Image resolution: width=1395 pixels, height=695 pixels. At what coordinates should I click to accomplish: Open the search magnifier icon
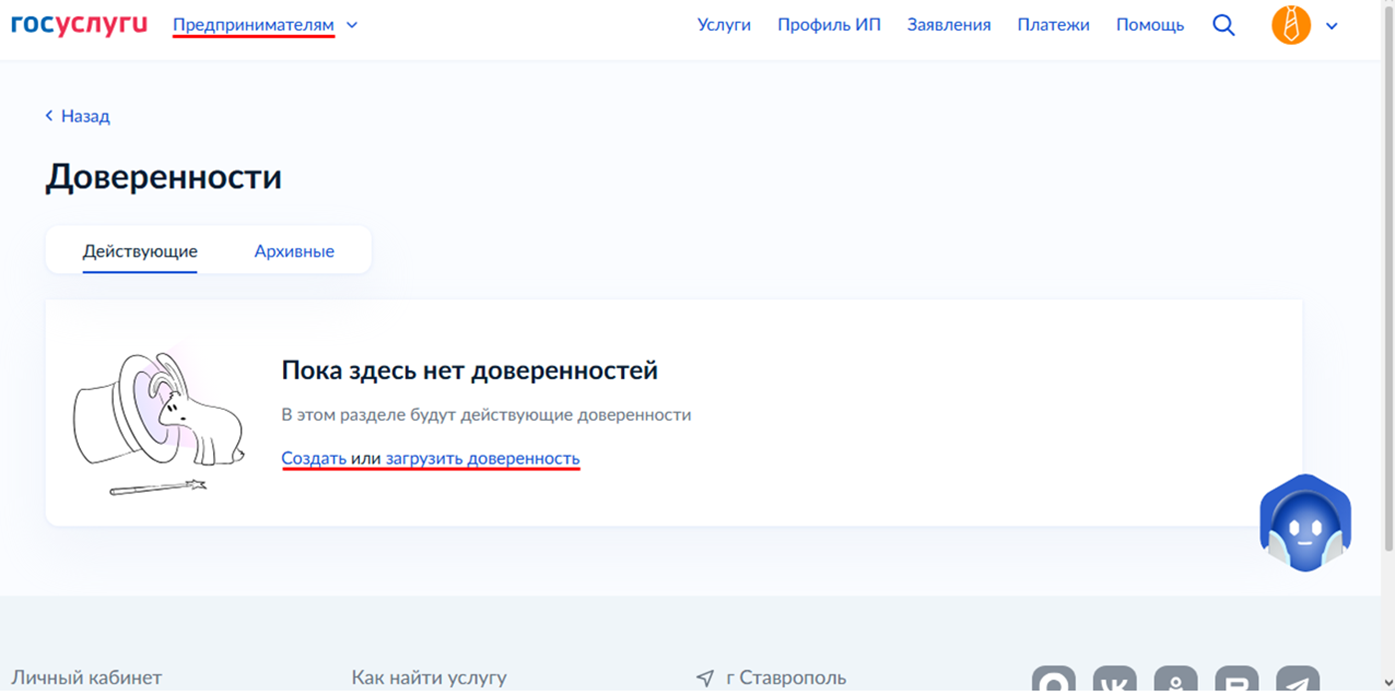(1223, 25)
